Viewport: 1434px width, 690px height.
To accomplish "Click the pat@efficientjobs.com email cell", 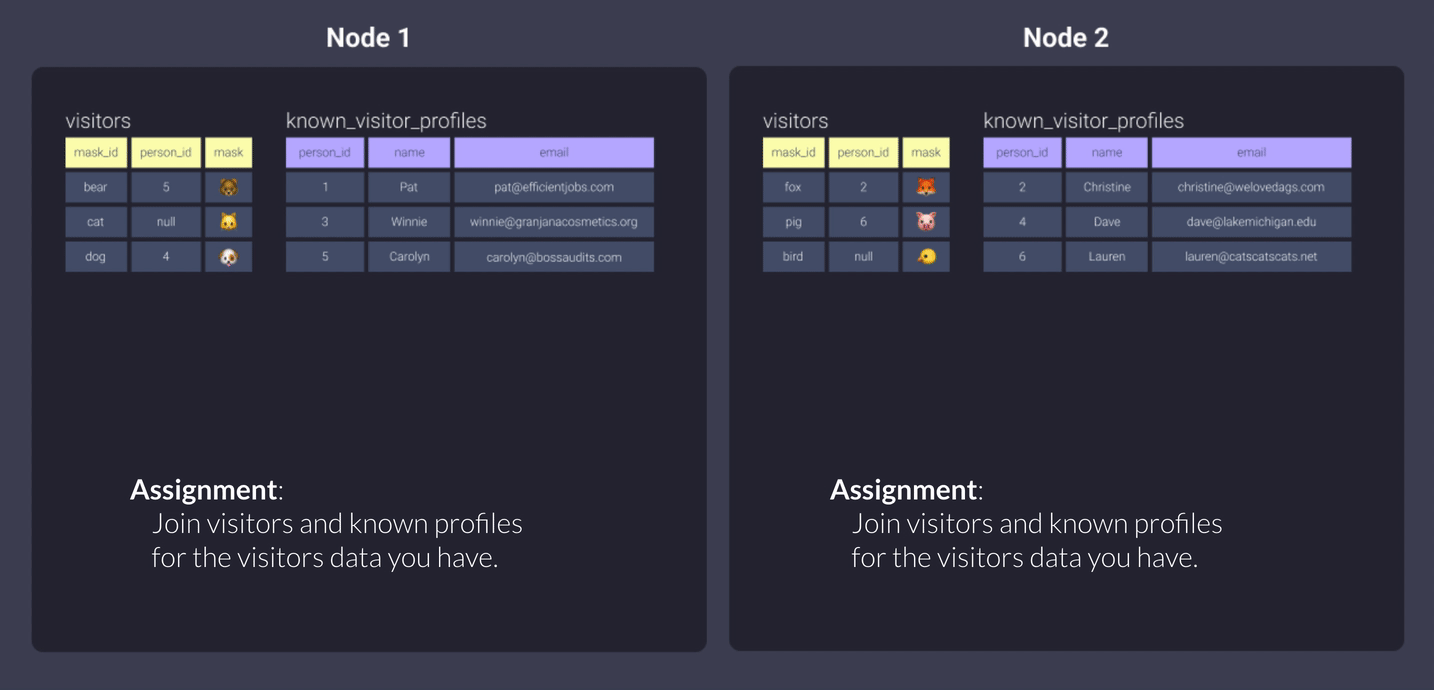I will (554, 187).
